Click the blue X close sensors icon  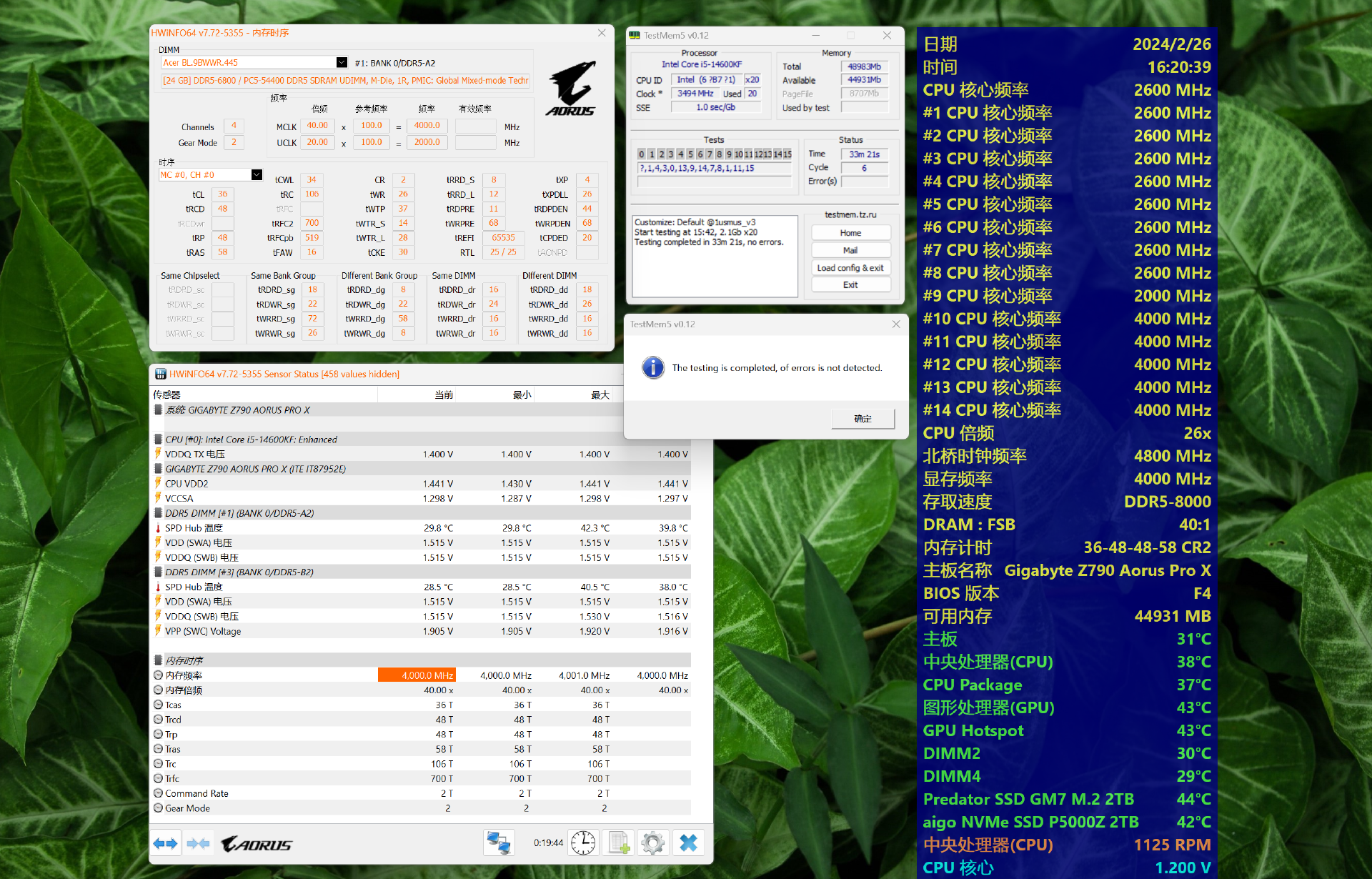(688, 843)
